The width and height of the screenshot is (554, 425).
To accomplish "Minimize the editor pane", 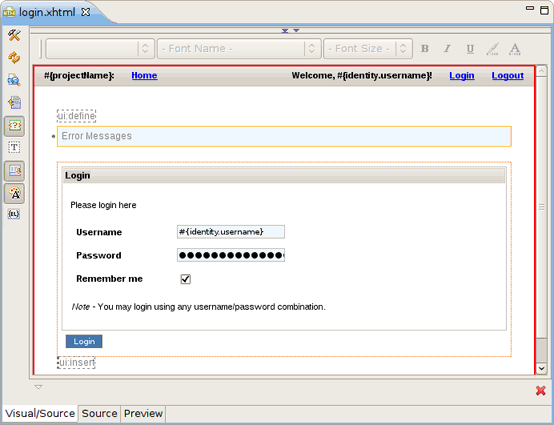I will [x=530, y=8].
